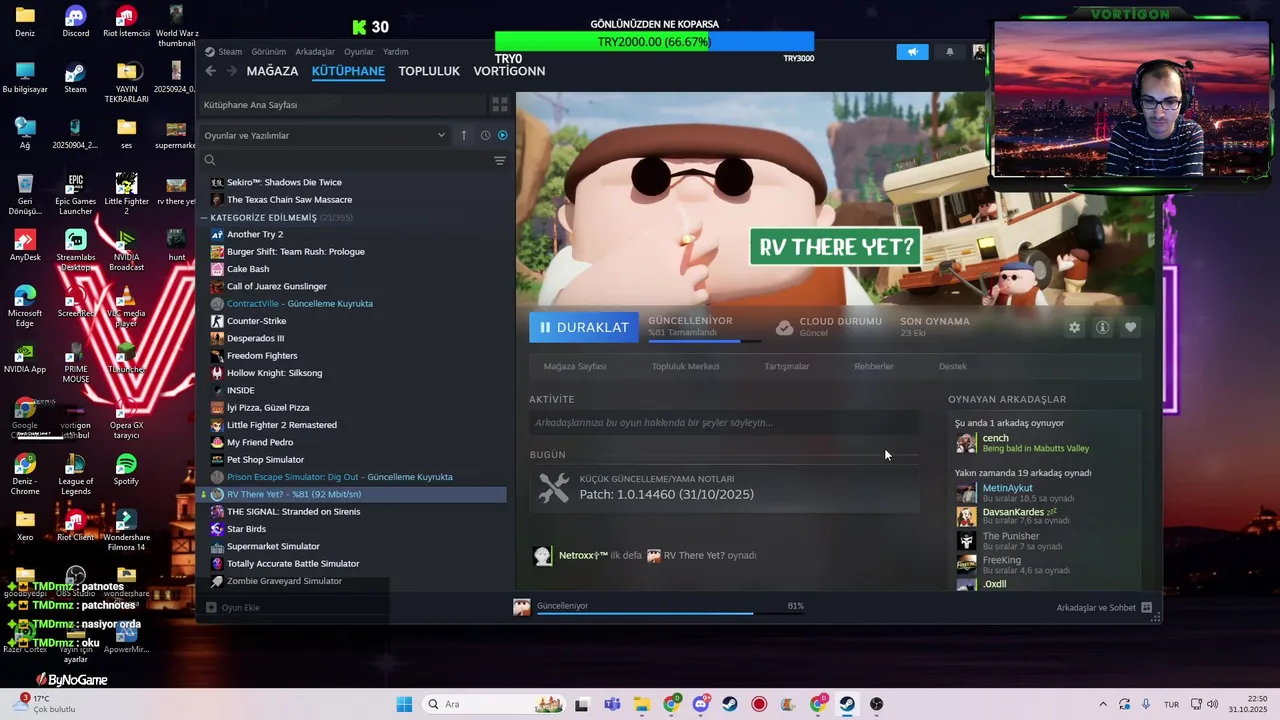Select Cake Bash in the game list
The width and height of the screenshot is (1280, 720).
(x=248, y=269)
